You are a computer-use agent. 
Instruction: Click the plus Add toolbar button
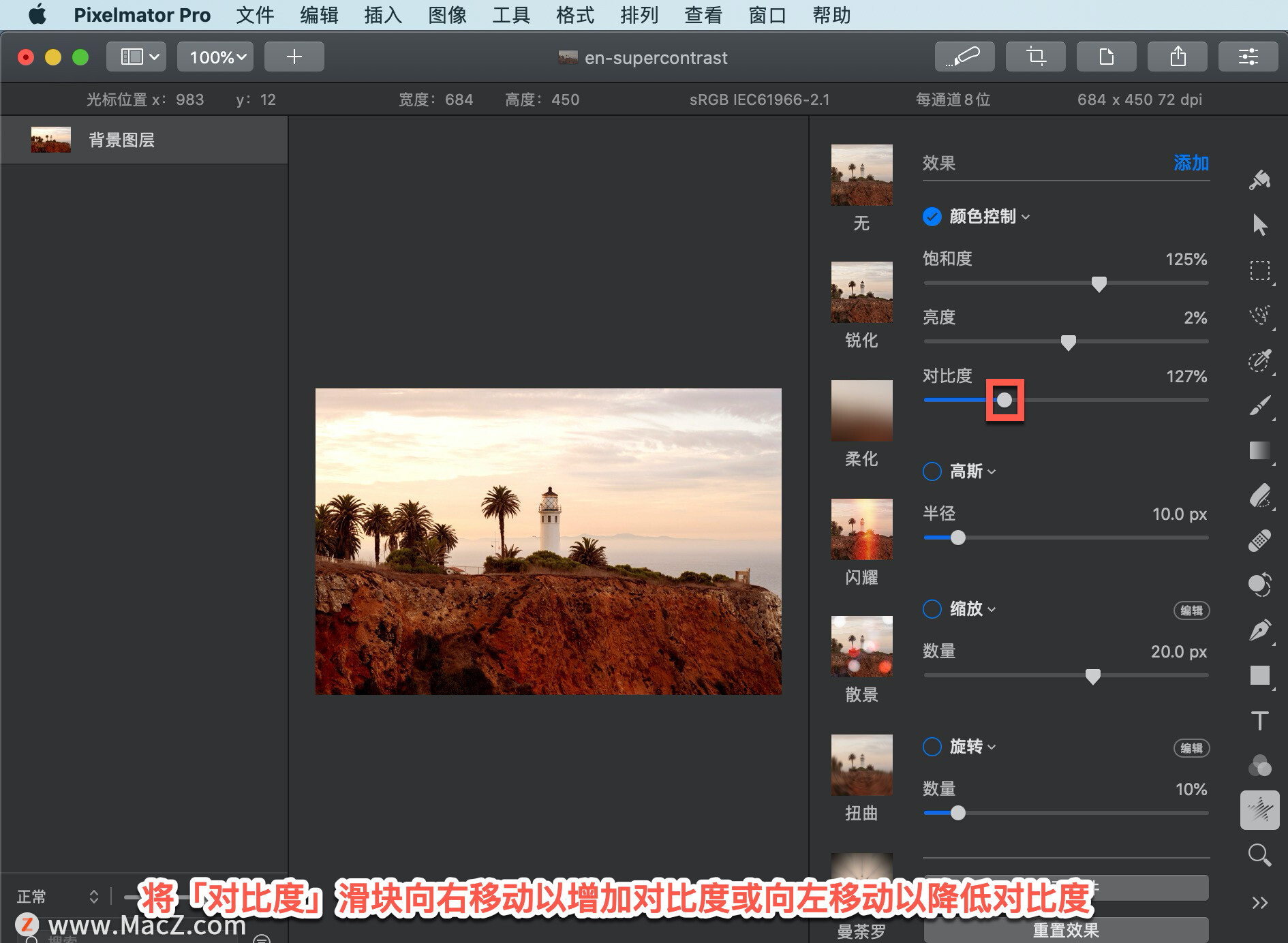294,57
